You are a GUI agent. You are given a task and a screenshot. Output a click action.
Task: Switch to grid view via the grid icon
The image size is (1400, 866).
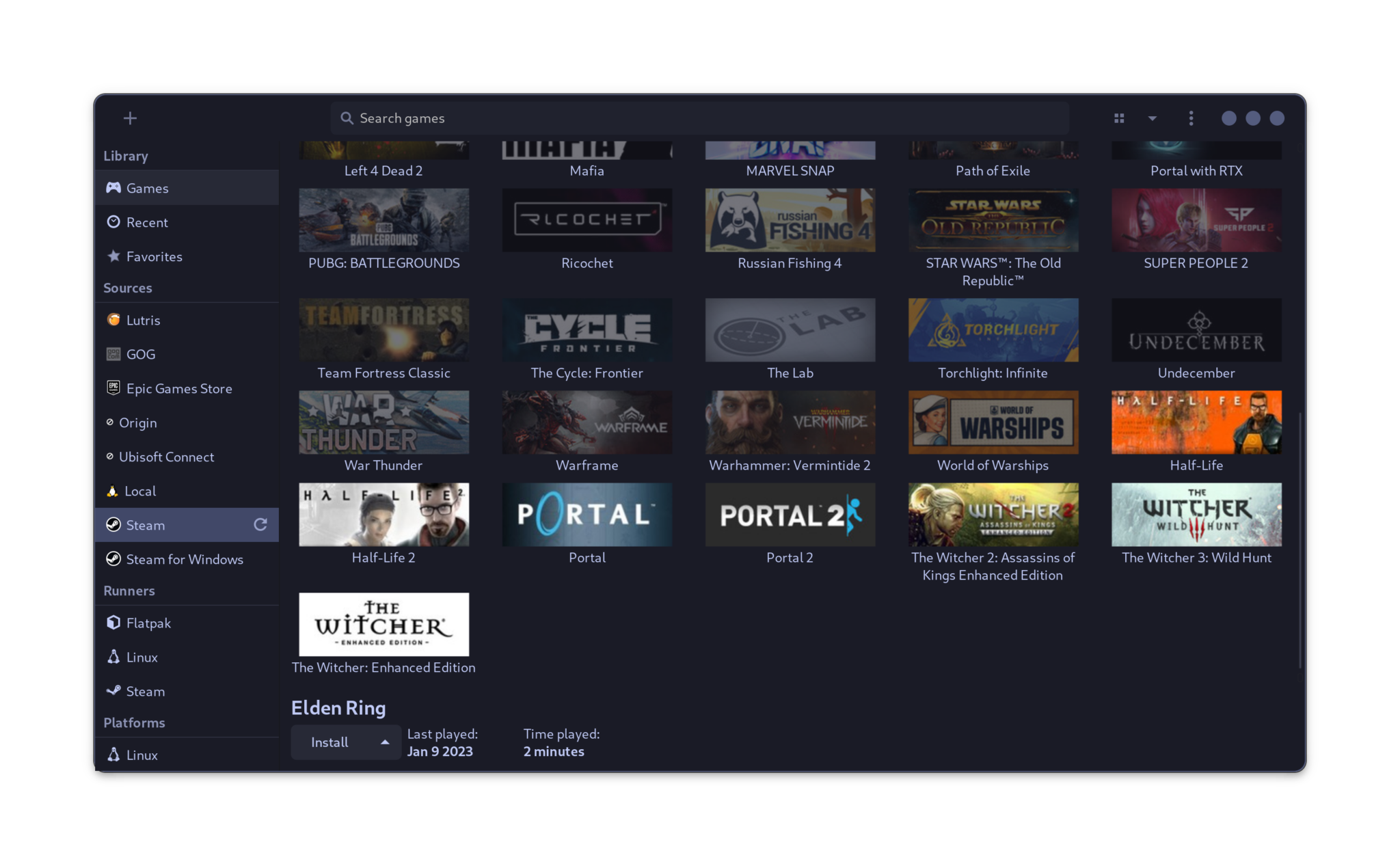[1119, 118]
